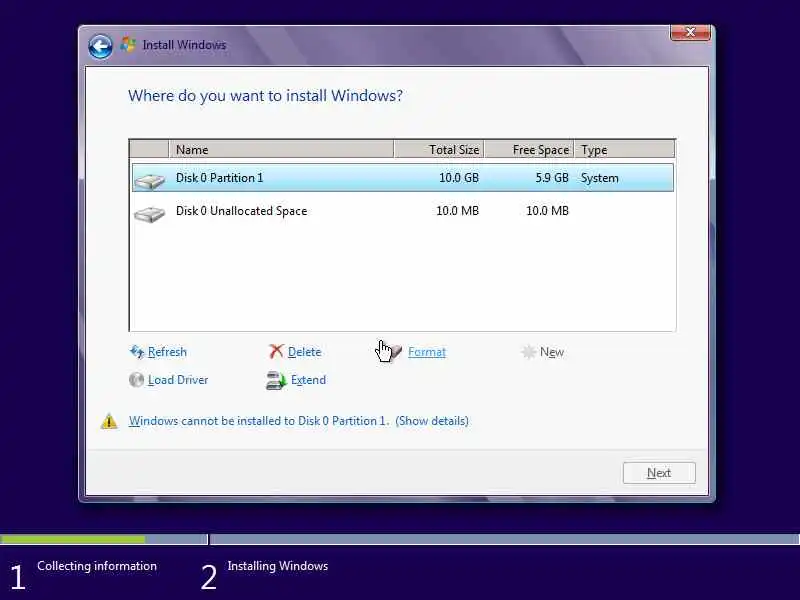Sort by the Total Size column header

[x=439, y=149]
